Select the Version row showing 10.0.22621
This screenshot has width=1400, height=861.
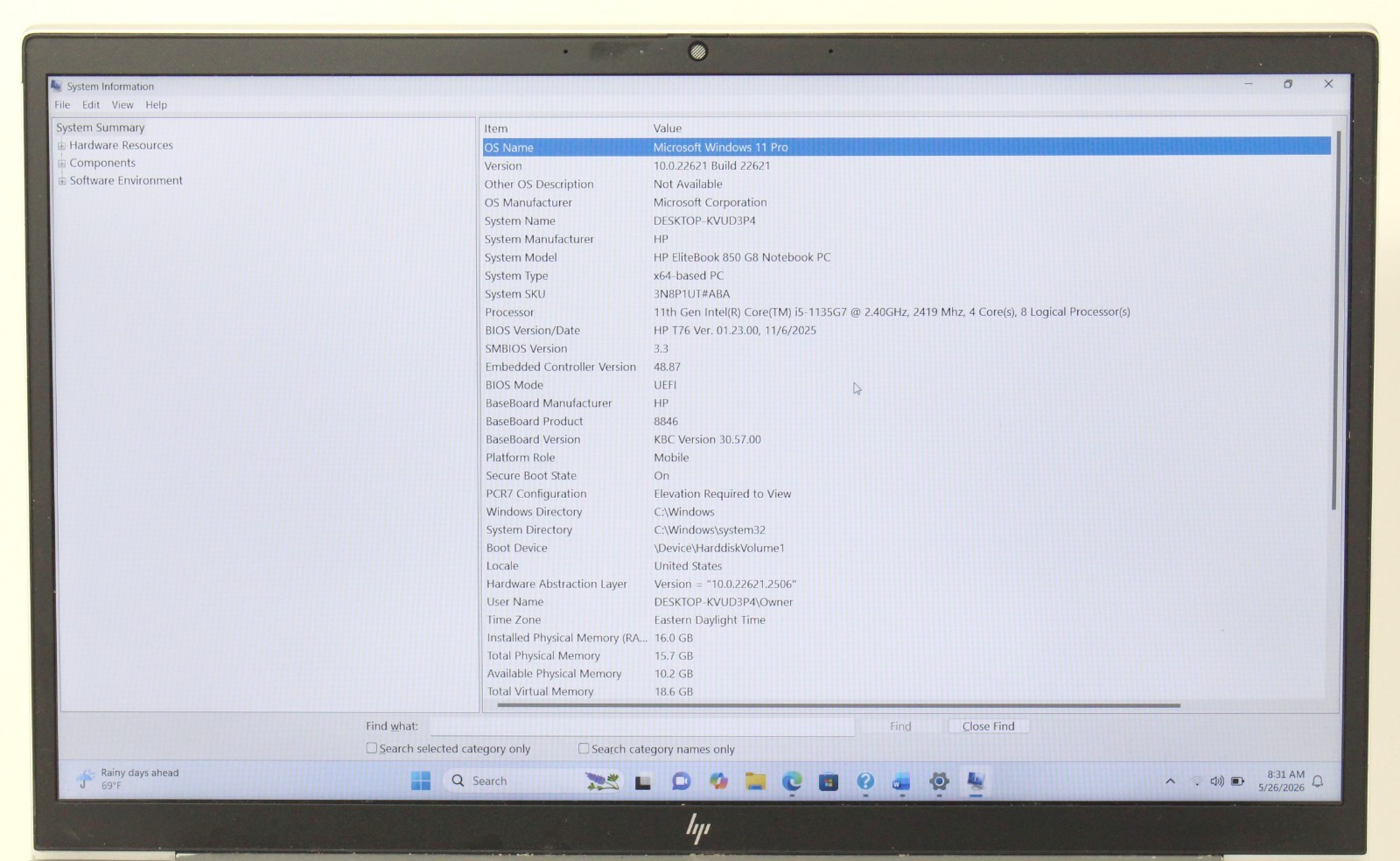click(906, 165)
